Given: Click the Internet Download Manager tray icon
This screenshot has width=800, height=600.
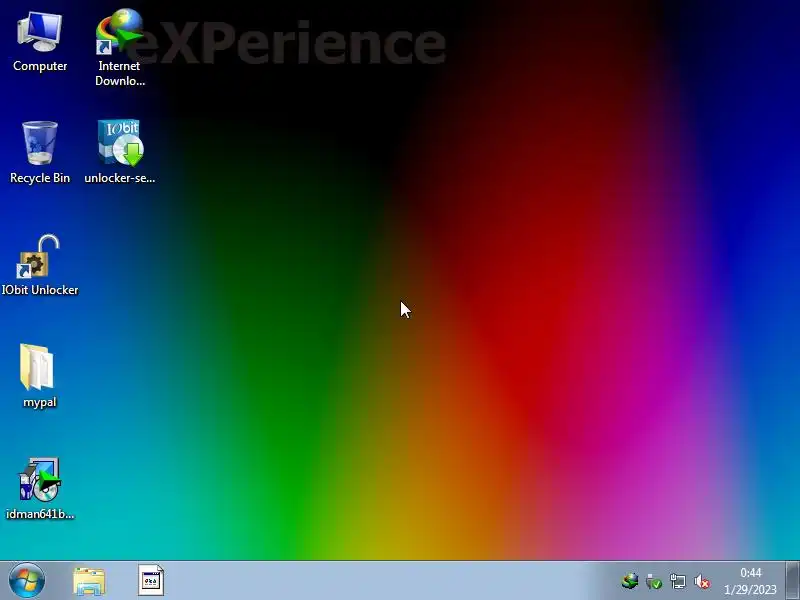Looking at the screenshot, I should click(630, 581).
